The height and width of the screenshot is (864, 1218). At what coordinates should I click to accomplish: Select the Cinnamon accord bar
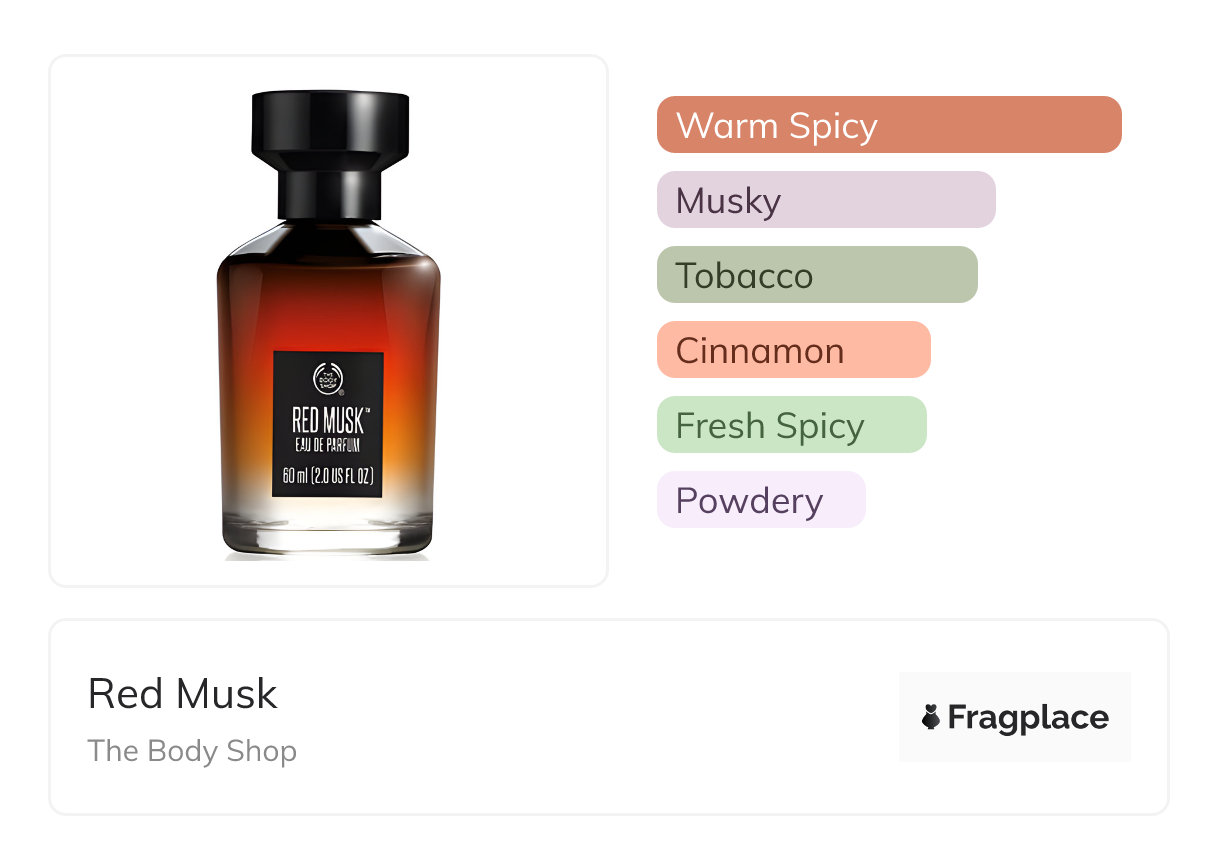coord(794,350)
